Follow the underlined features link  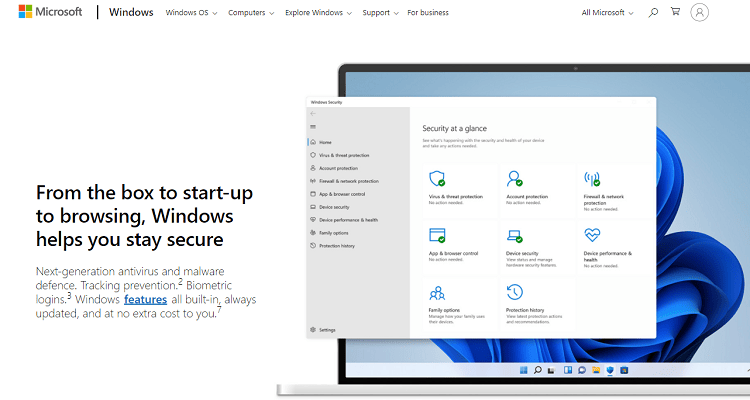point(145,300)
